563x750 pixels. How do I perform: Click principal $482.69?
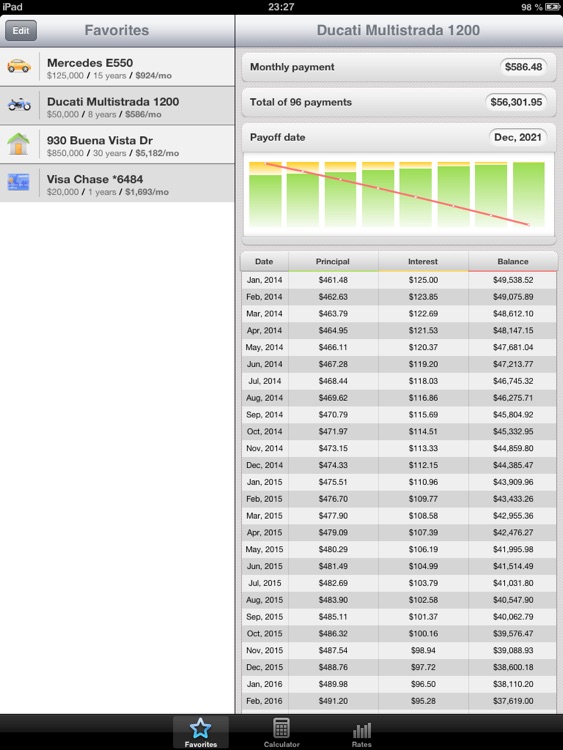tap(333, 583)
